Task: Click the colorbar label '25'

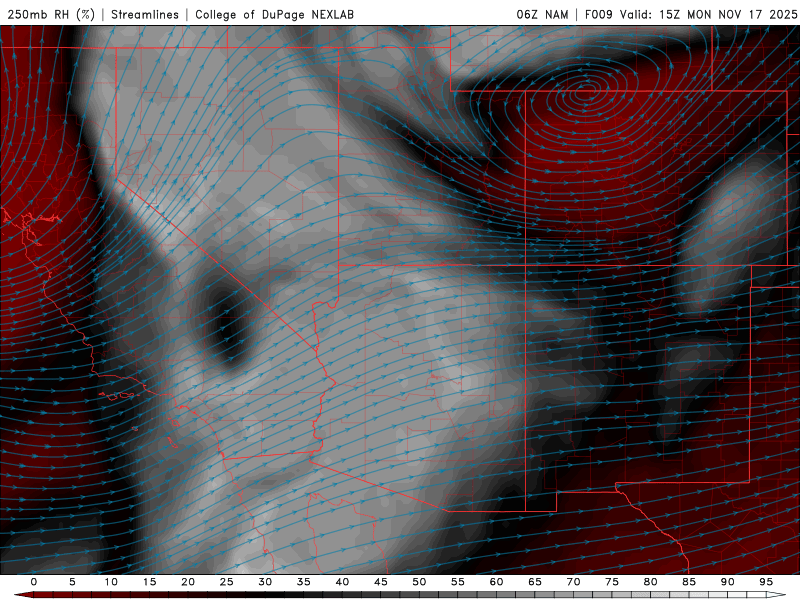Action: tap(227, 582)
